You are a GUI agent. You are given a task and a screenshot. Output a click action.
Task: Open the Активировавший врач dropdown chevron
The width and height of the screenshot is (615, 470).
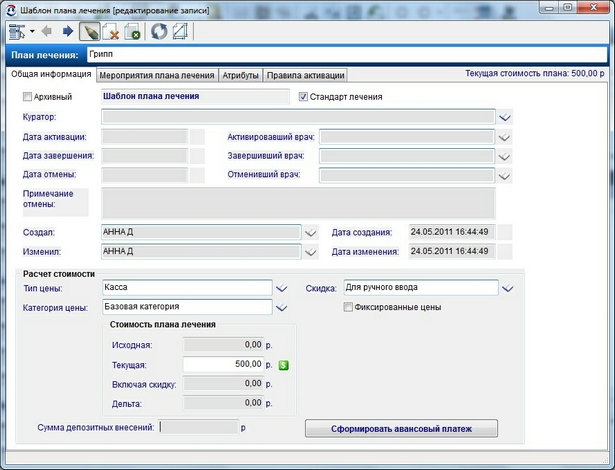pyautogui.click(x=504, y=137)
